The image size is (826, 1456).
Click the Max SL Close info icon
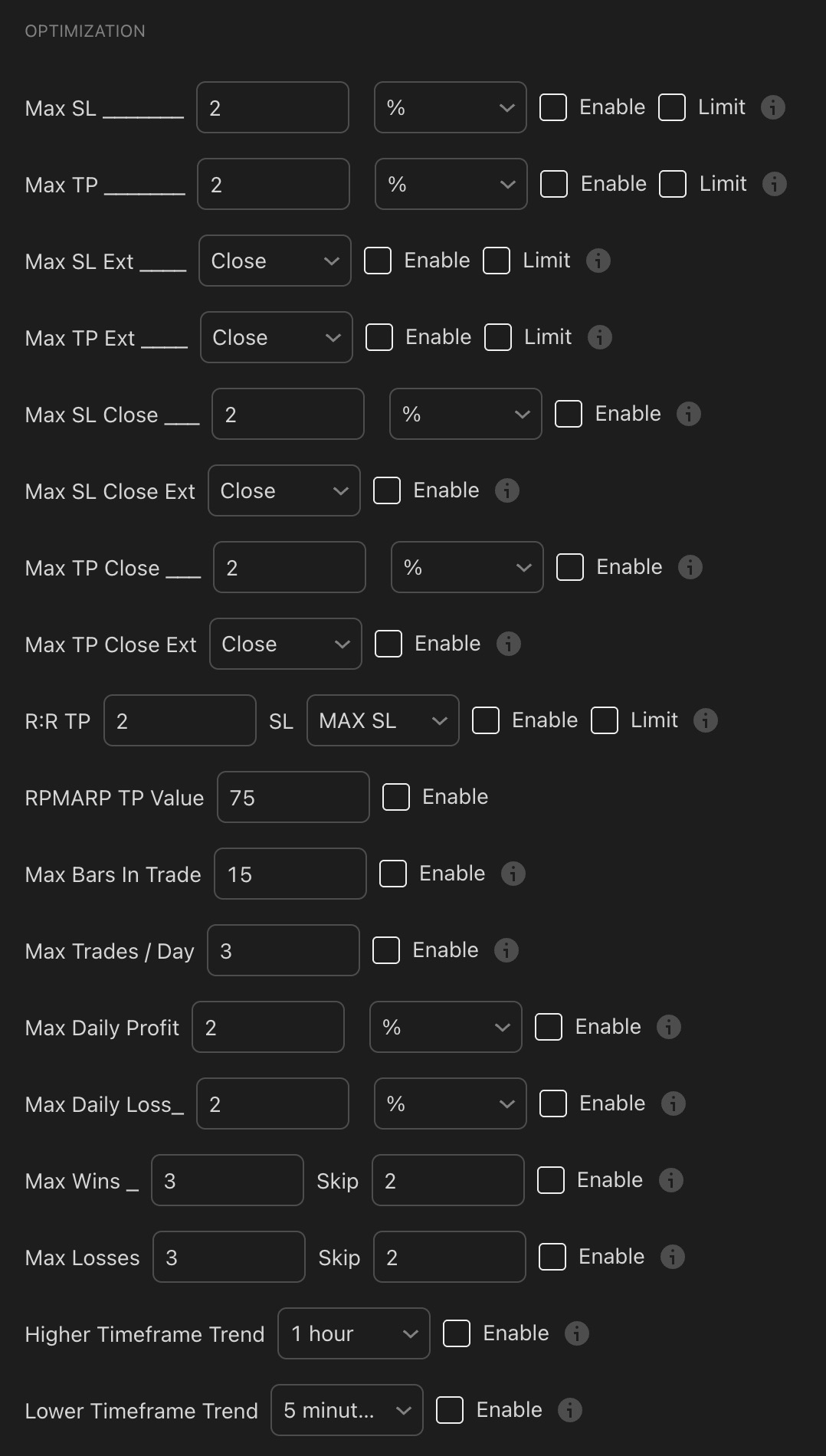(x=687, y=414)
